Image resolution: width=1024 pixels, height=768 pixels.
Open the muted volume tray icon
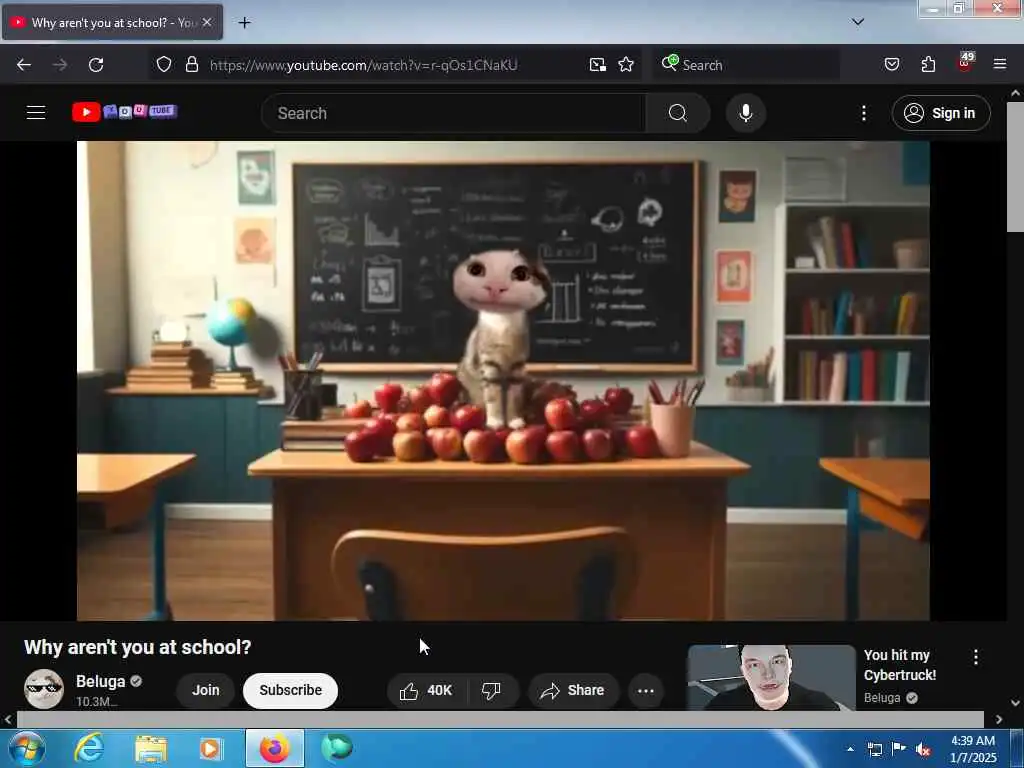pyautogui.click(x=922, y=750)
